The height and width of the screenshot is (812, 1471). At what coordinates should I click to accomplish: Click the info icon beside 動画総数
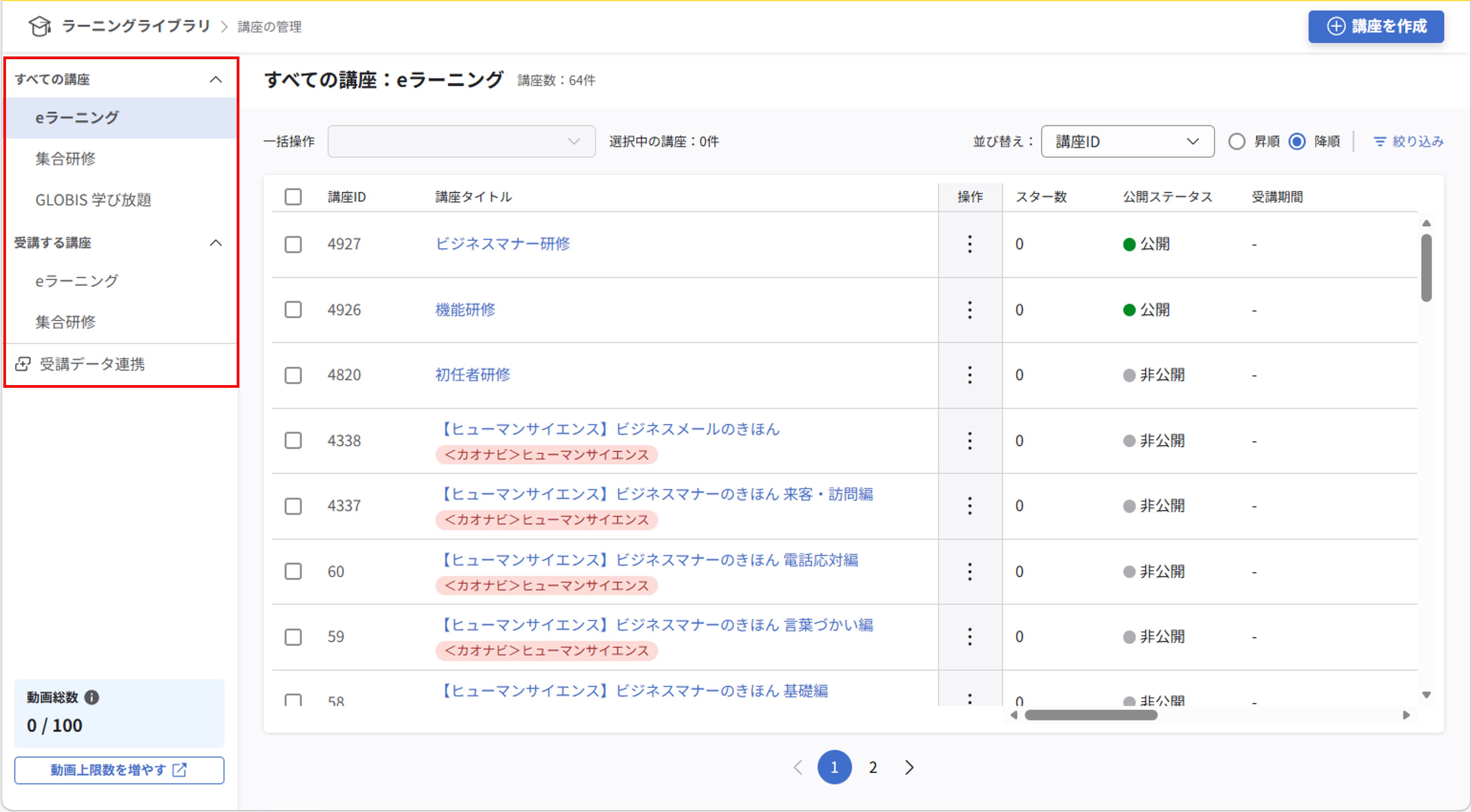click(x=91, y=697)
